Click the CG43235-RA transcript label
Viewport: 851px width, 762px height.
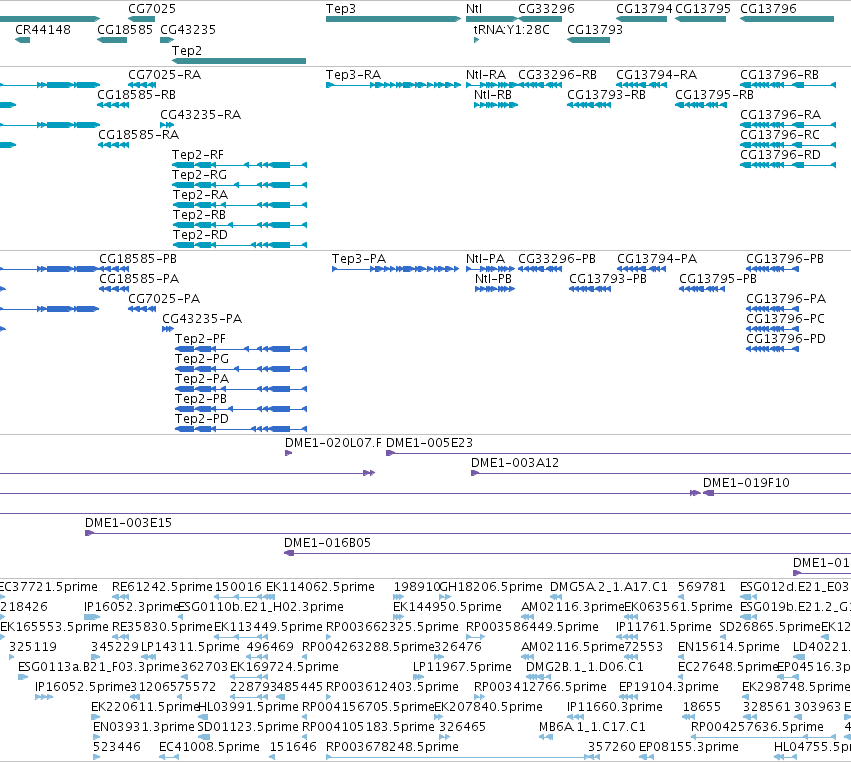(200, 115)
